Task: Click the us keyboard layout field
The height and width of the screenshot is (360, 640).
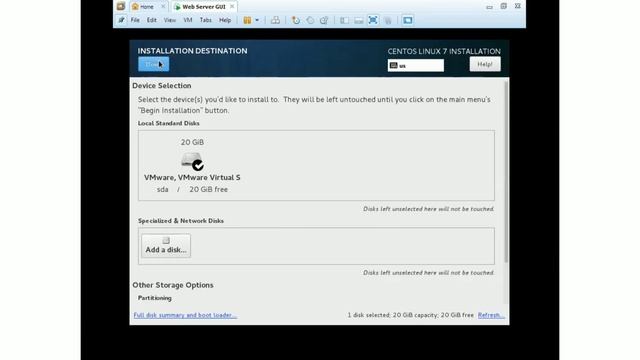Action: 416,65
